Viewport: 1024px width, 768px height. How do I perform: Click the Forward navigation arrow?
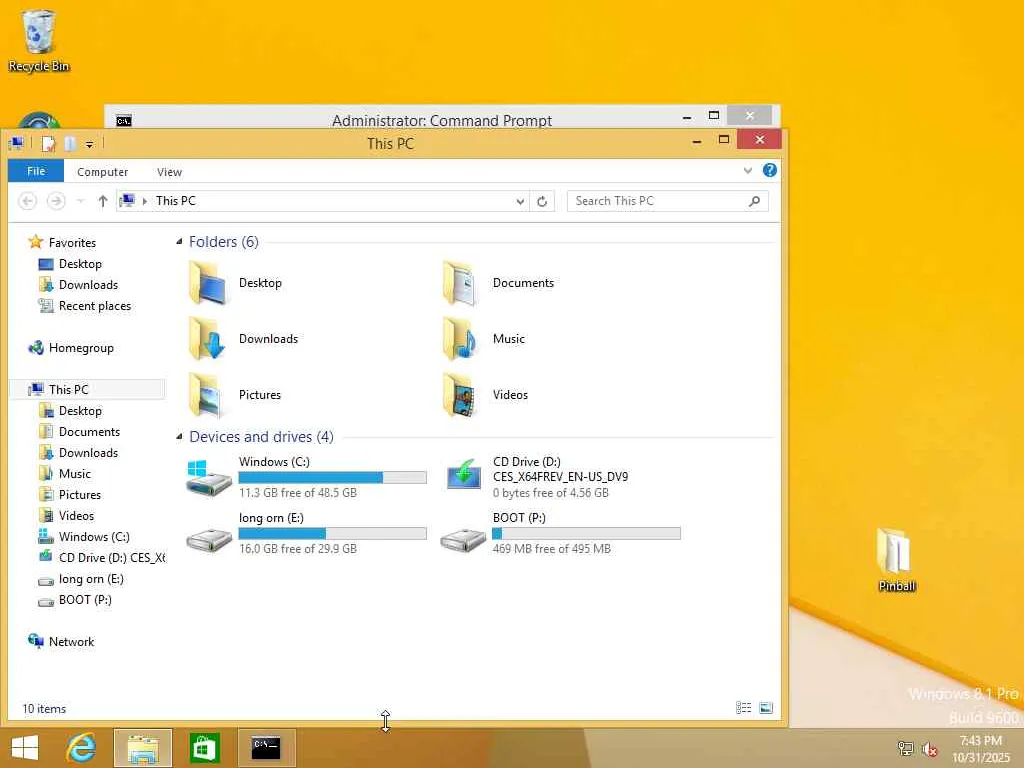click(56, 201)
